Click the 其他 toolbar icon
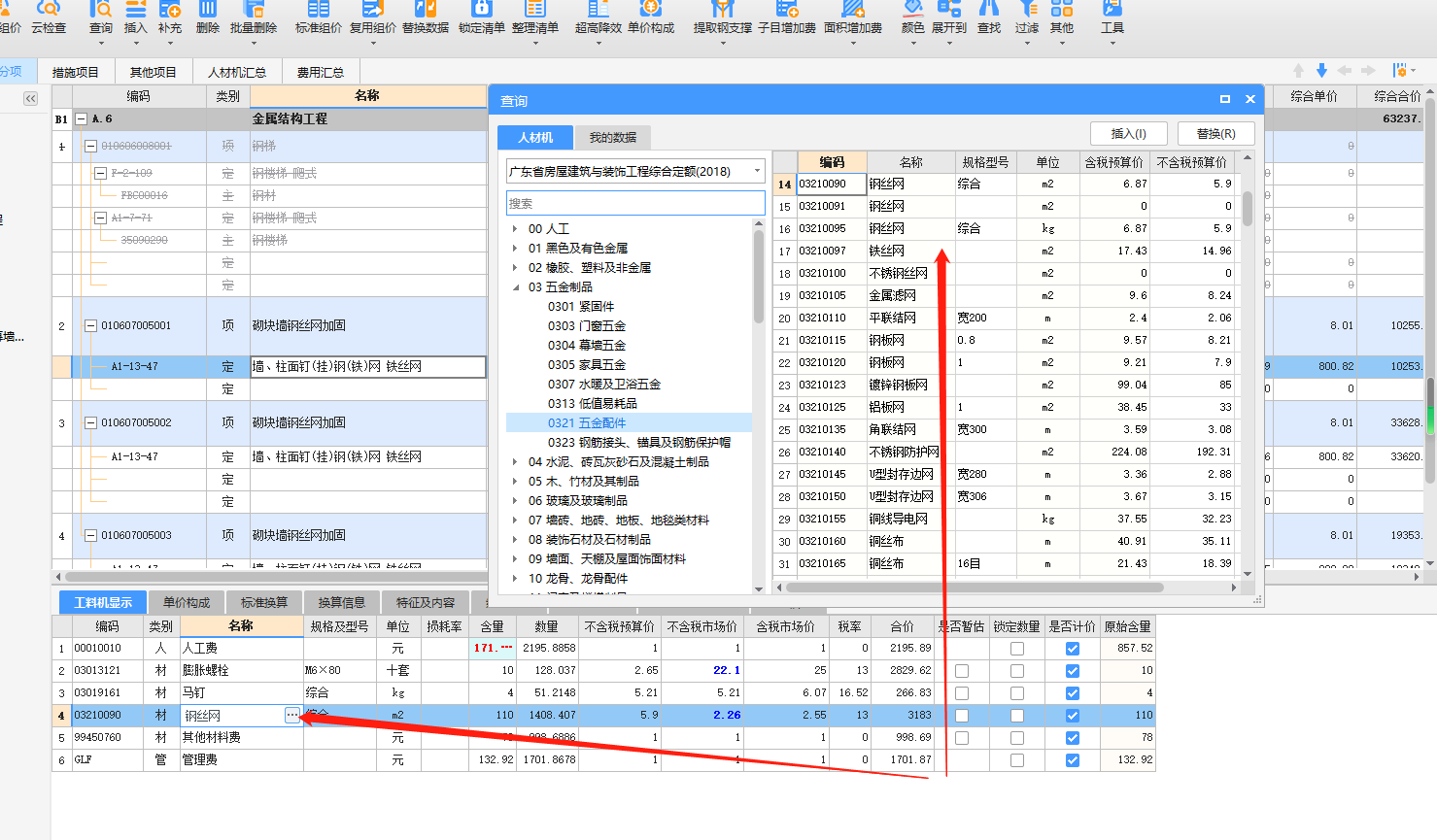1437x840 pixels. [1062, 17]
